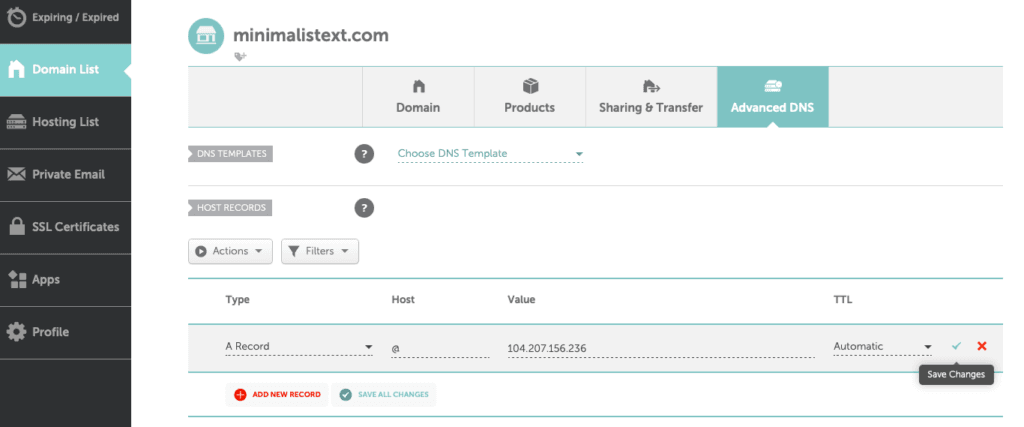Switch to the Products tab
Viewport: 1024px width, 427px height.
(530, 97)
